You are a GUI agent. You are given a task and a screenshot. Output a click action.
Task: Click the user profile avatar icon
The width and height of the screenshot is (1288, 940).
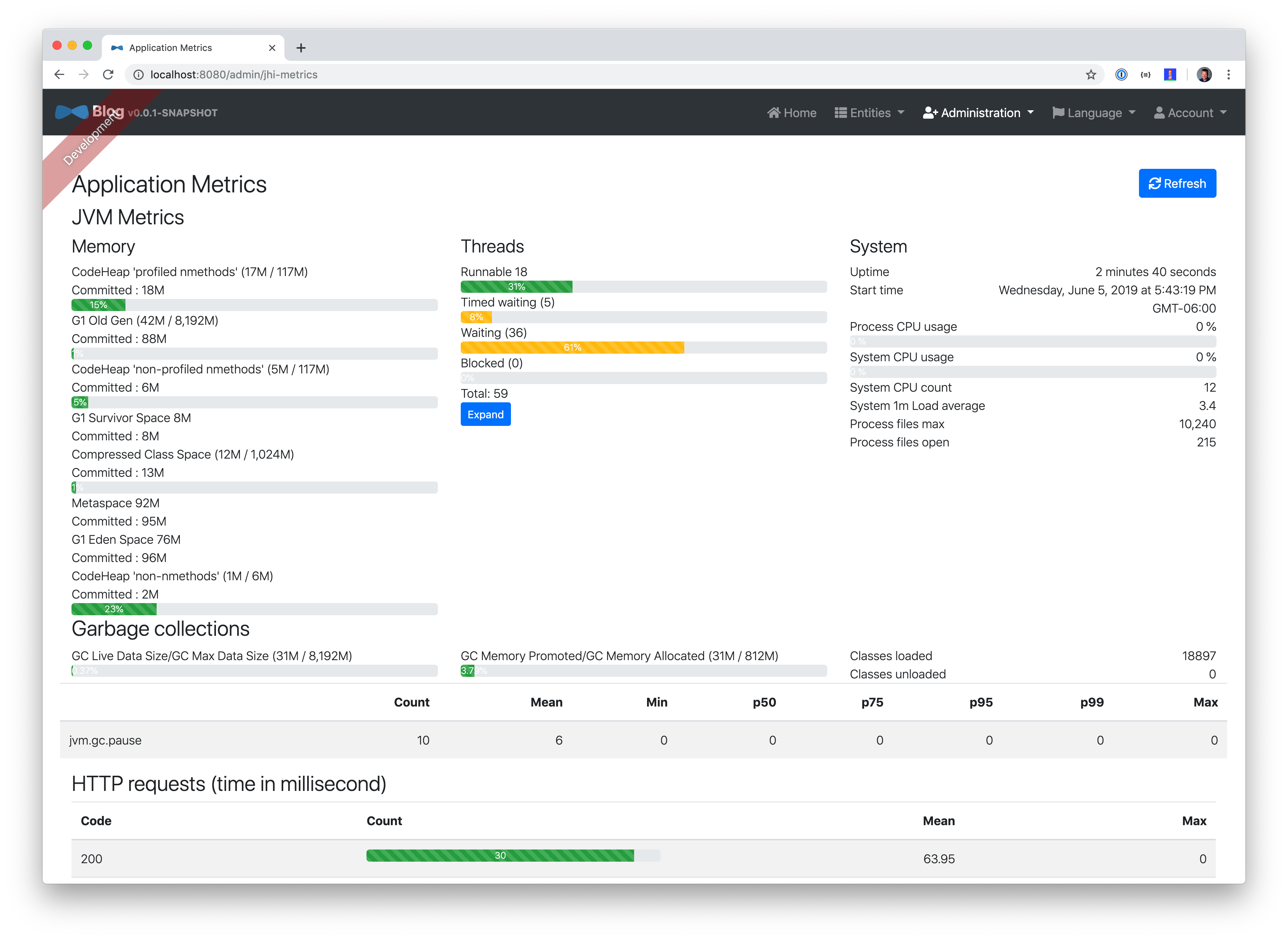pyautogui.click(x=1204, y=75)
